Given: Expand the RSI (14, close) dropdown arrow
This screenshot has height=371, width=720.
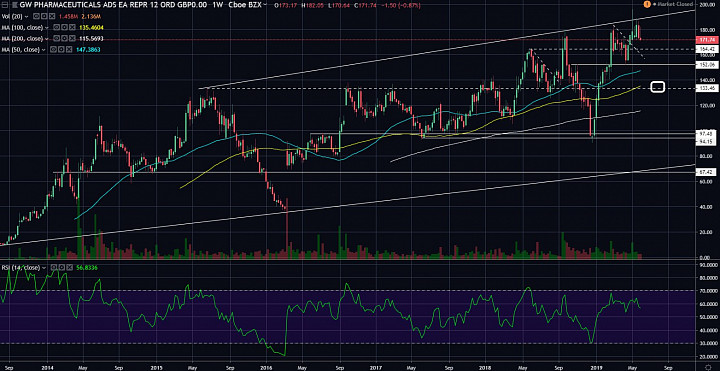Looking at the screenshot, I should [x=44, y=268].
